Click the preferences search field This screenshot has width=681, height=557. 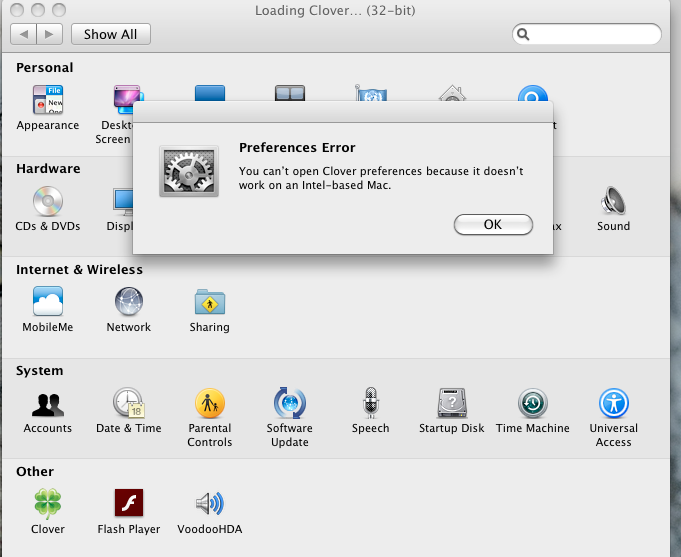click(587, 34)
